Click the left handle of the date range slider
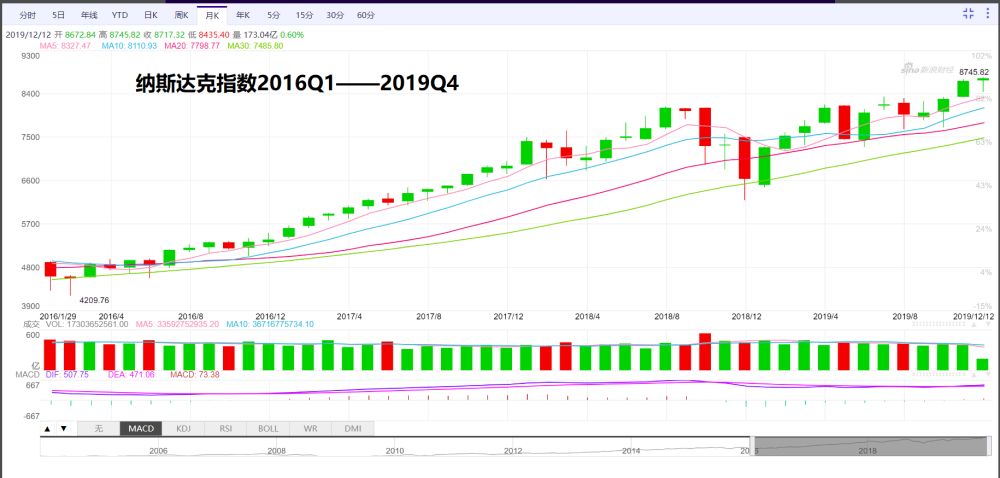 tap(752, 446)
